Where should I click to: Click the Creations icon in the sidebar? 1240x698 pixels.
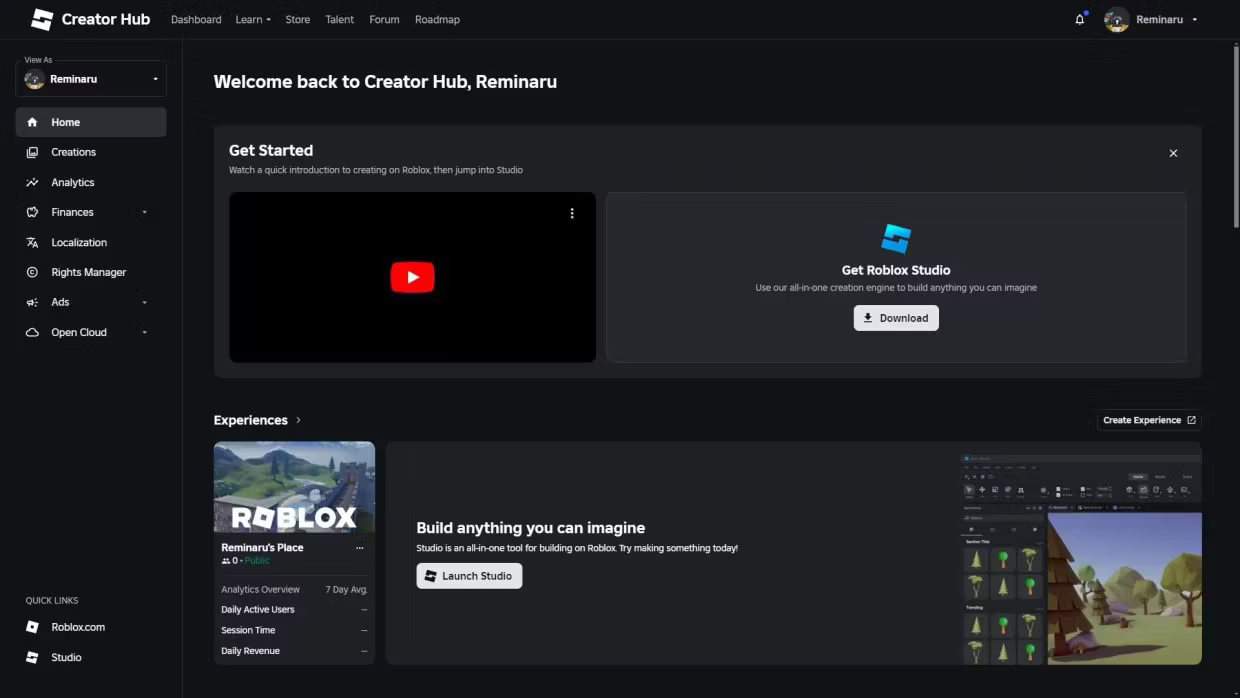pos(32,152)
